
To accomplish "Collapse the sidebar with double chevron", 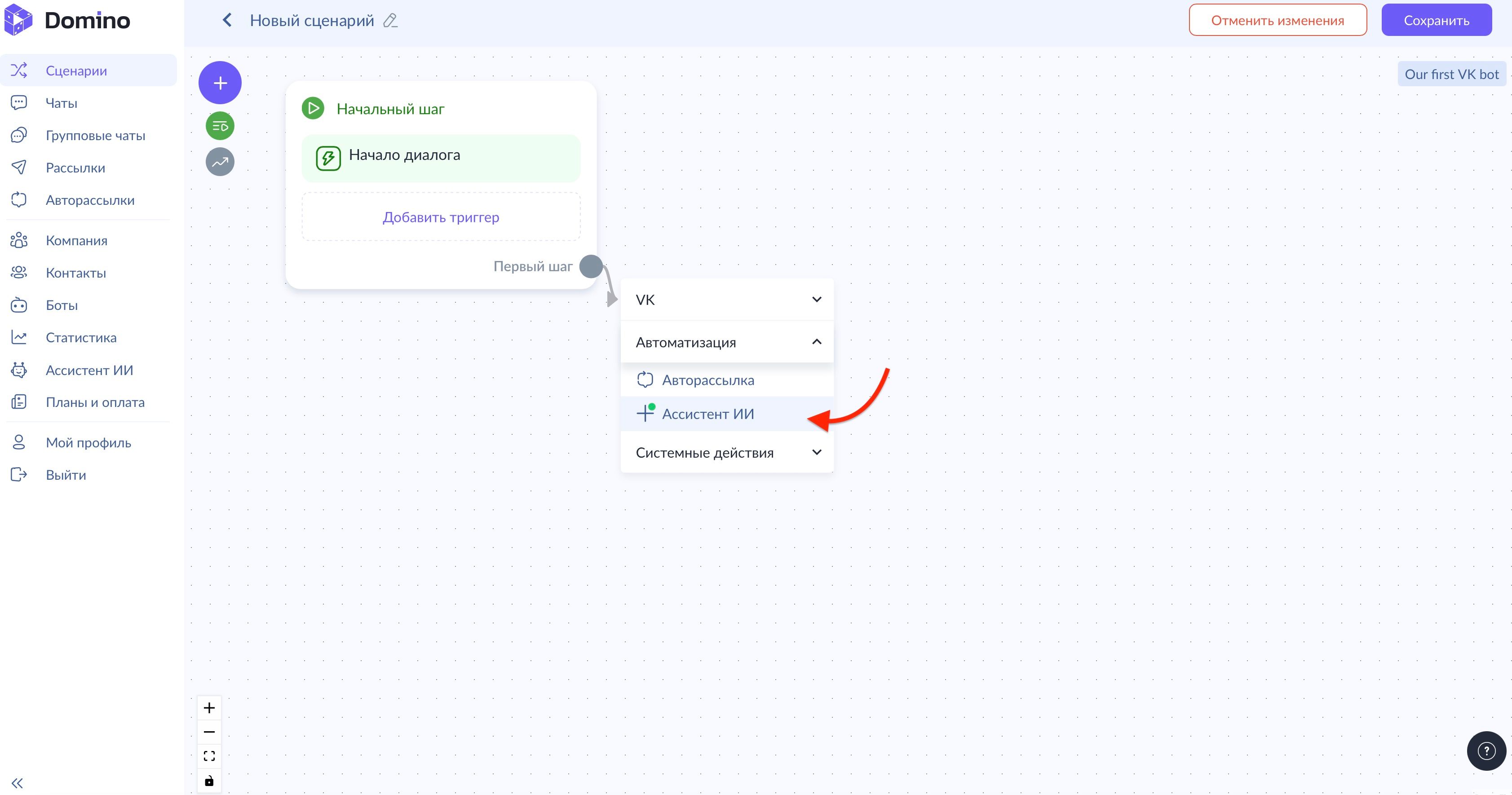I will coord(18,783).
